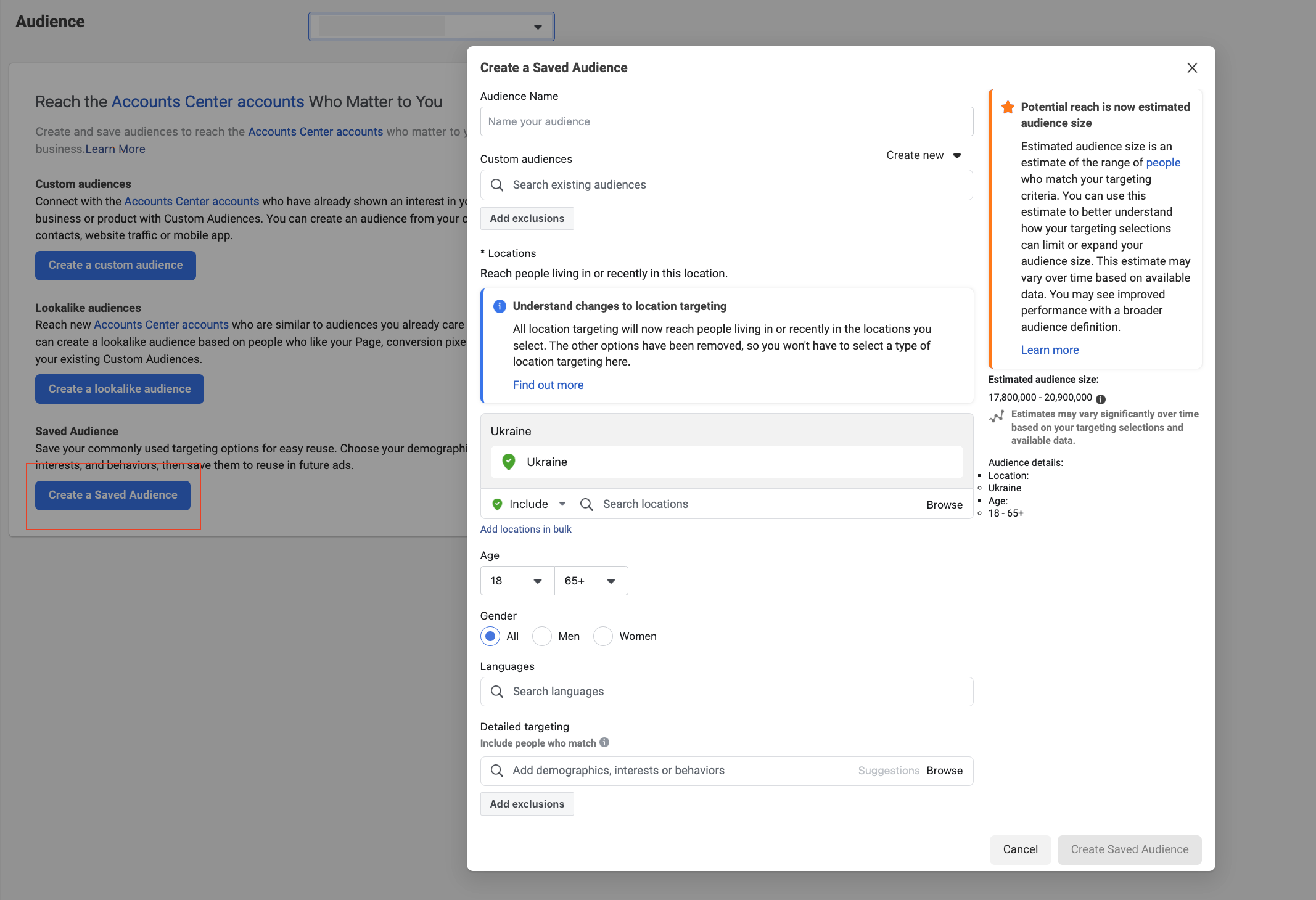Close the Create a Saved Audience dialog

coord(1192,68)
